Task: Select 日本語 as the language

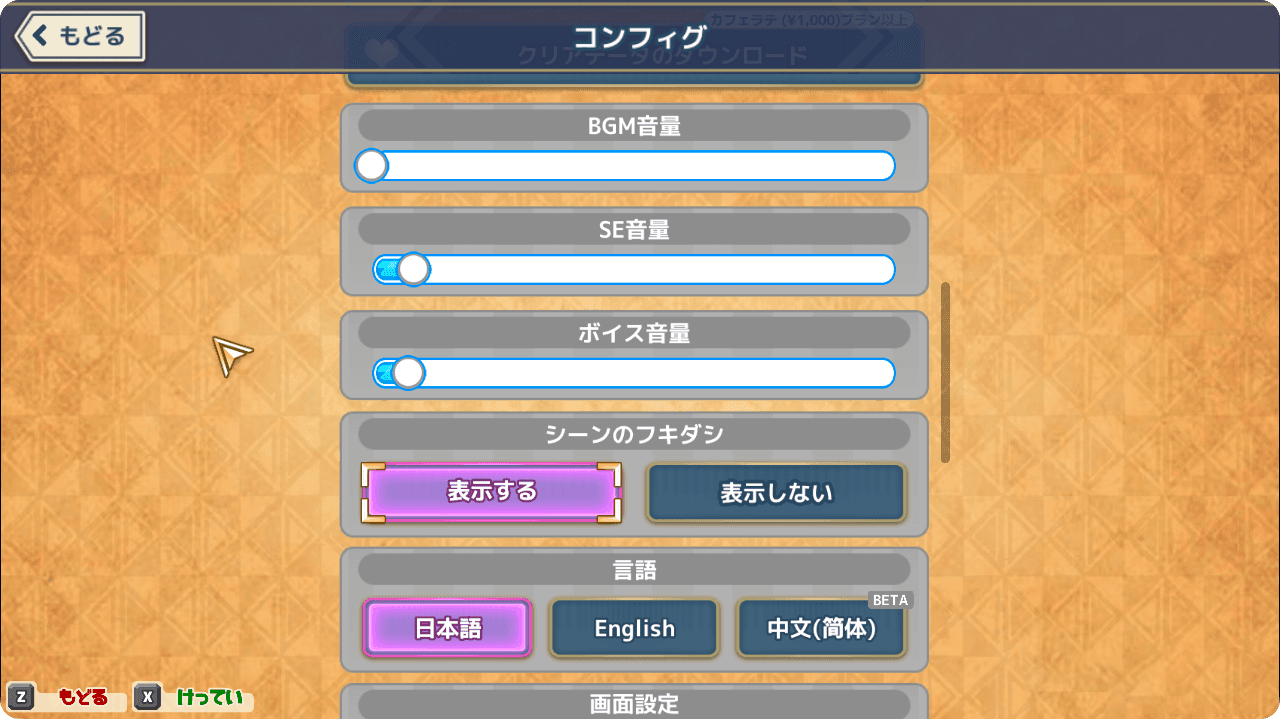Action: coord(447,628)
